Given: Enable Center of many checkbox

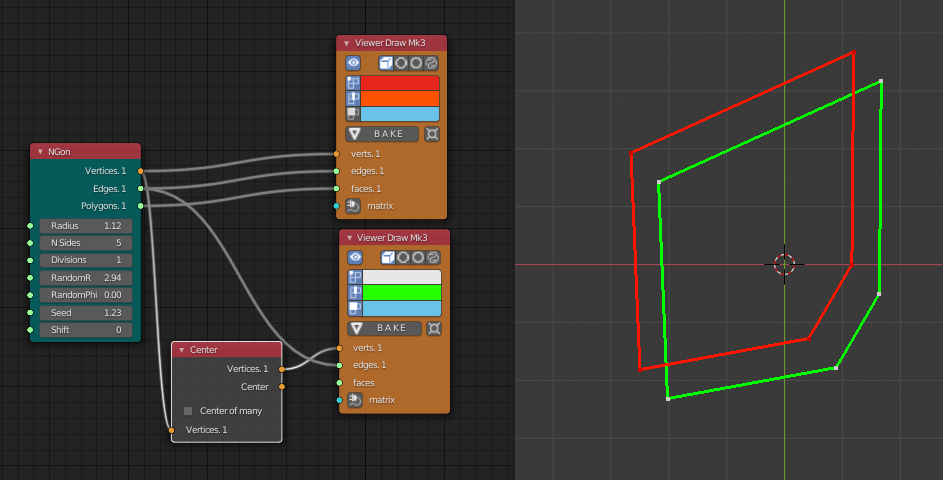Looking at the screenshot, I should [188, 411].
